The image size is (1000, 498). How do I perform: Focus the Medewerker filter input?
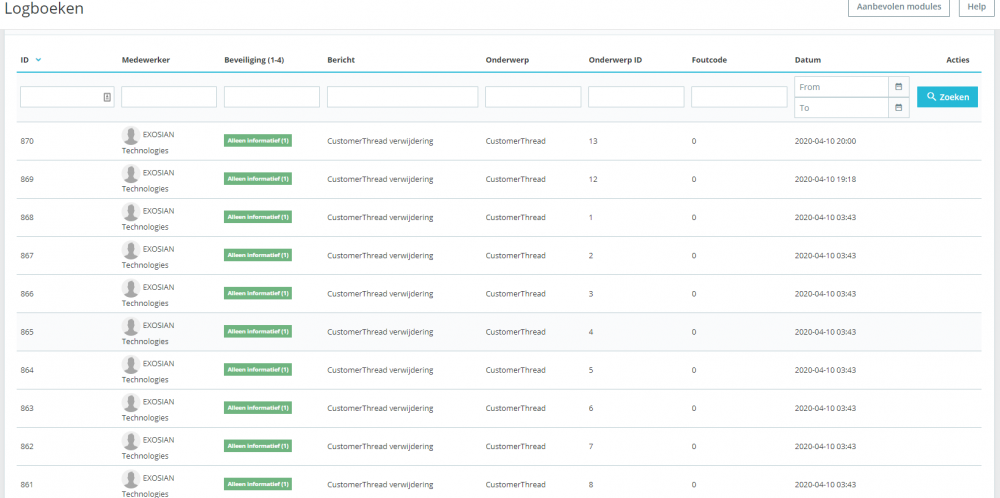coord(169,97)
